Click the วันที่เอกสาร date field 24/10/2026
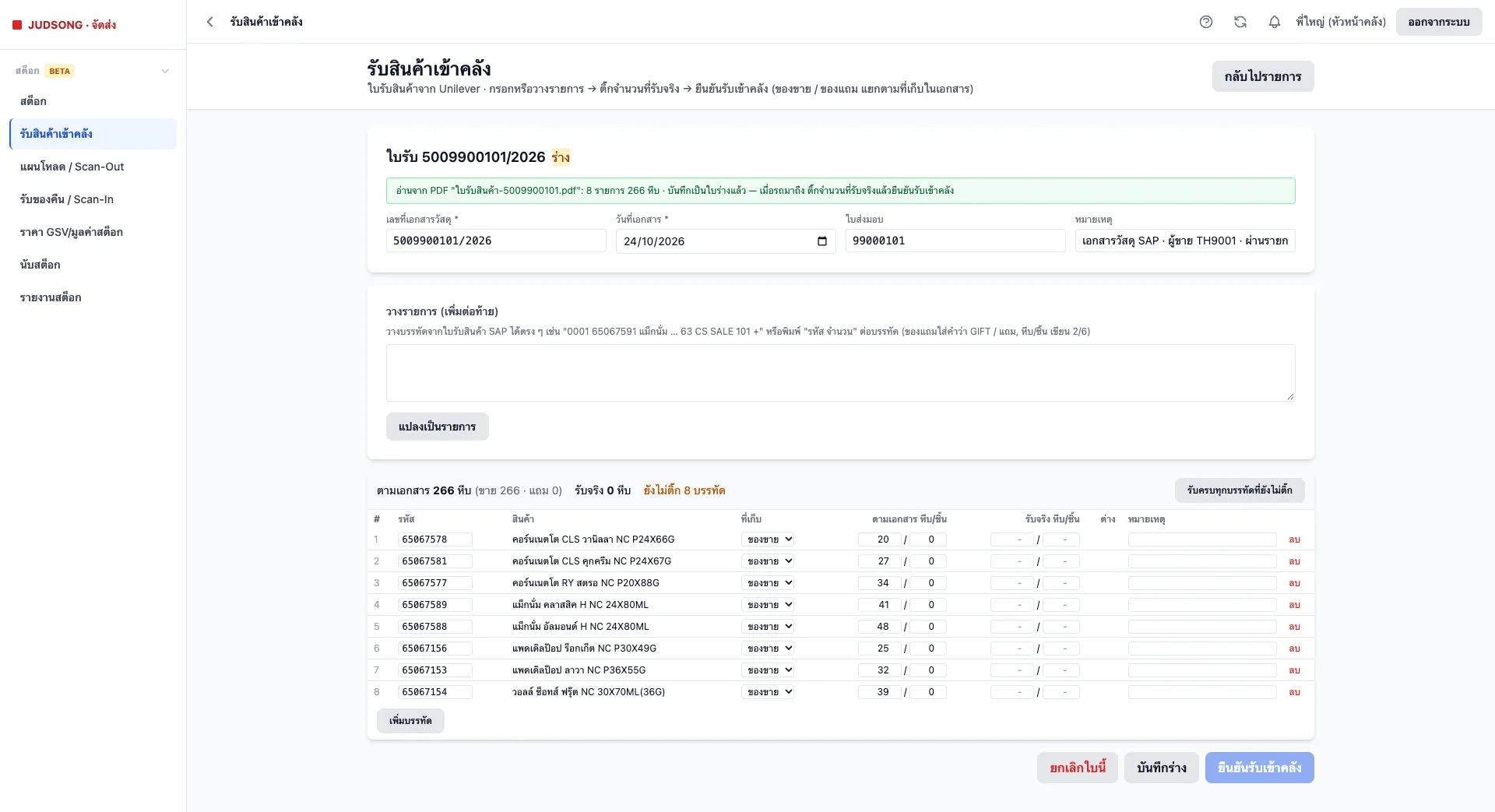This screenshot has width=1495, height=812. click(x=726, y=241)
